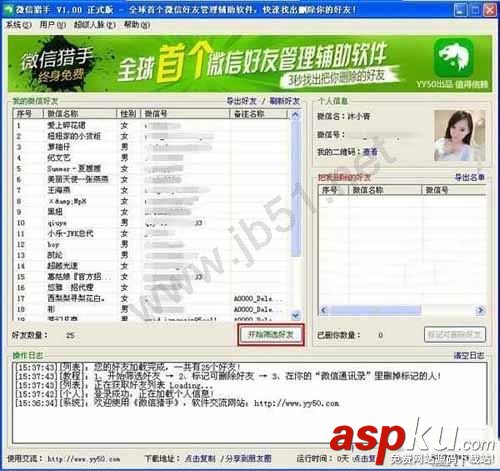Click 查看 next to 我的二维码
The width and height of the screenshot is (500, 471).
point(370,152)
